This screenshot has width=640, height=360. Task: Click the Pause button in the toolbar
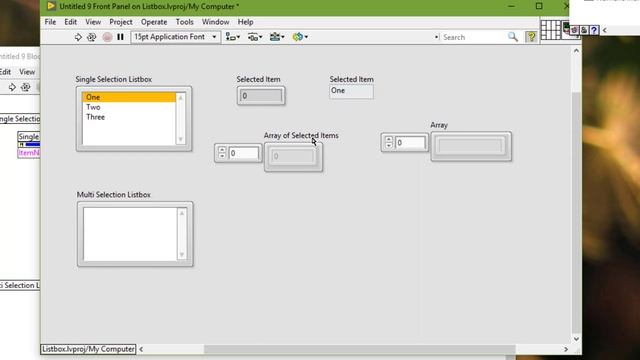click(x=120, y=37)
